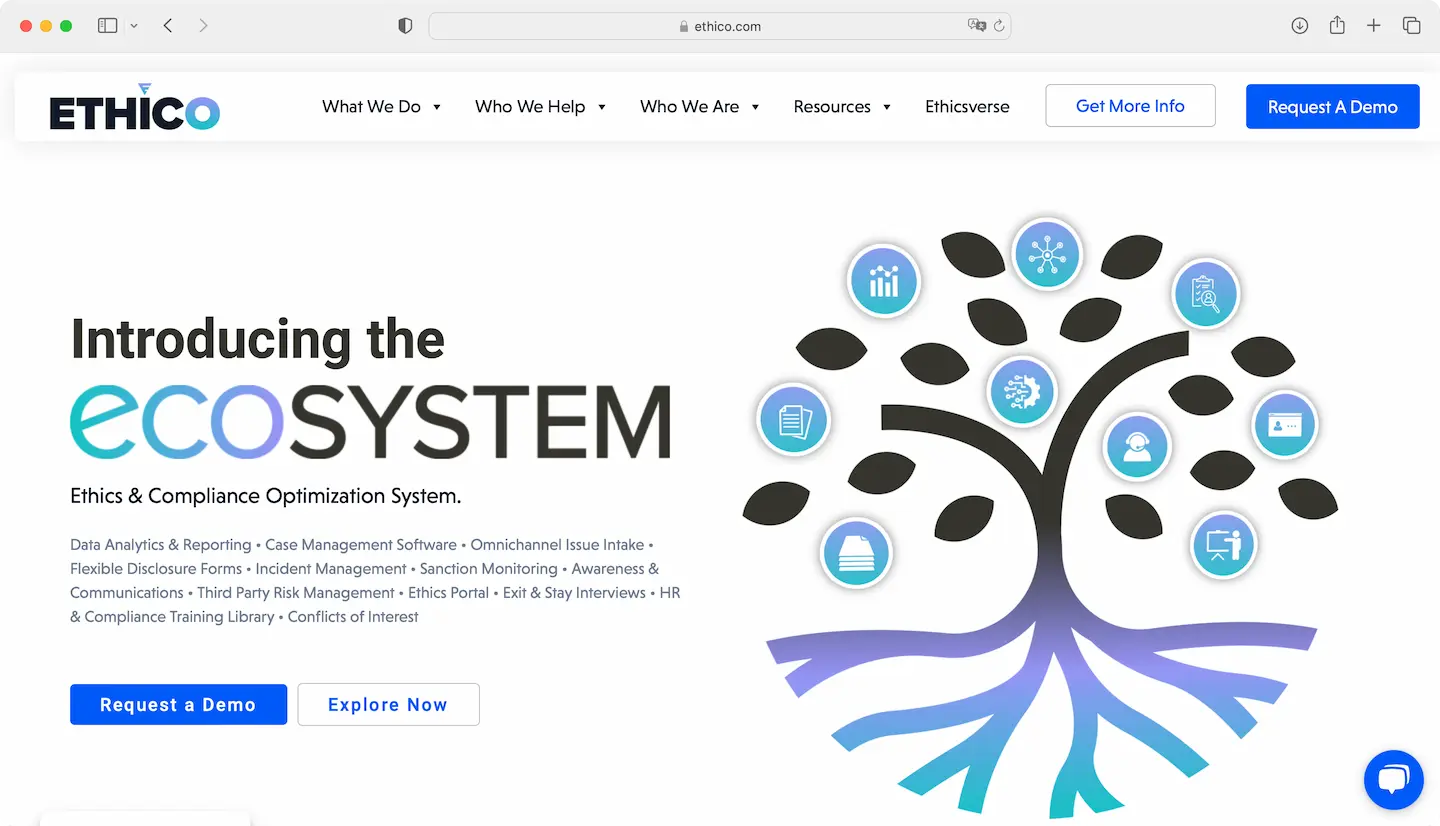This screenshot has width=1440, height=826.
Task: Open sidebar options dropdown chevron
Action: (134, 26)
